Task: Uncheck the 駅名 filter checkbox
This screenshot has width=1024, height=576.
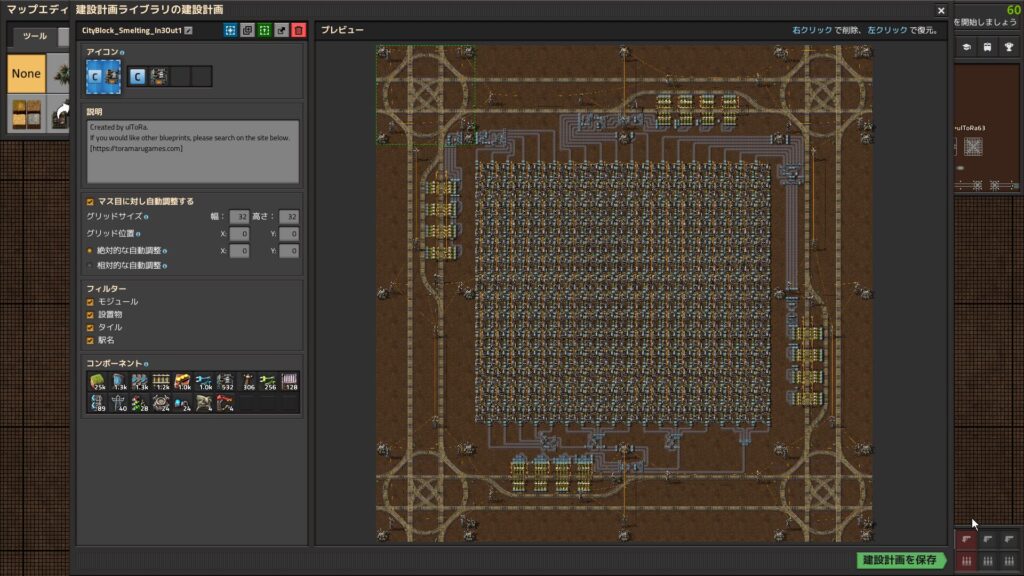Action: click(x=90, y=340)
